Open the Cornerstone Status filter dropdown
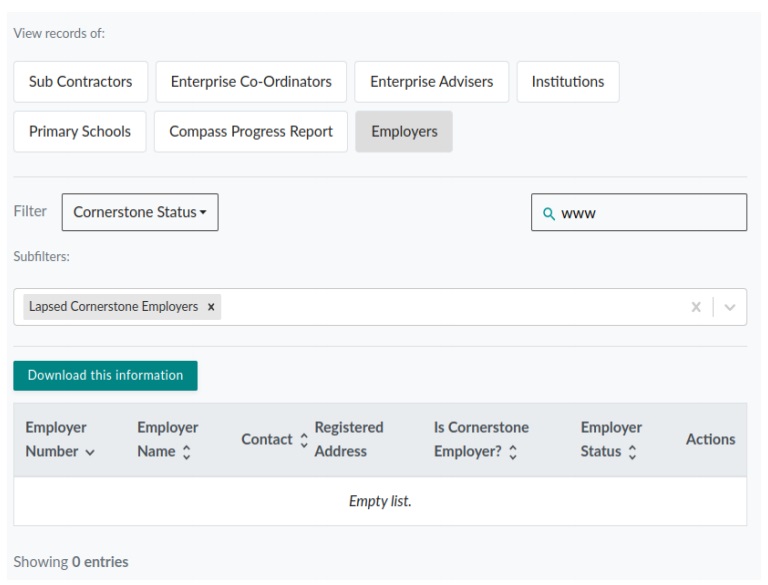This screenshot has height=585, width=768. [x=140, y=212]
